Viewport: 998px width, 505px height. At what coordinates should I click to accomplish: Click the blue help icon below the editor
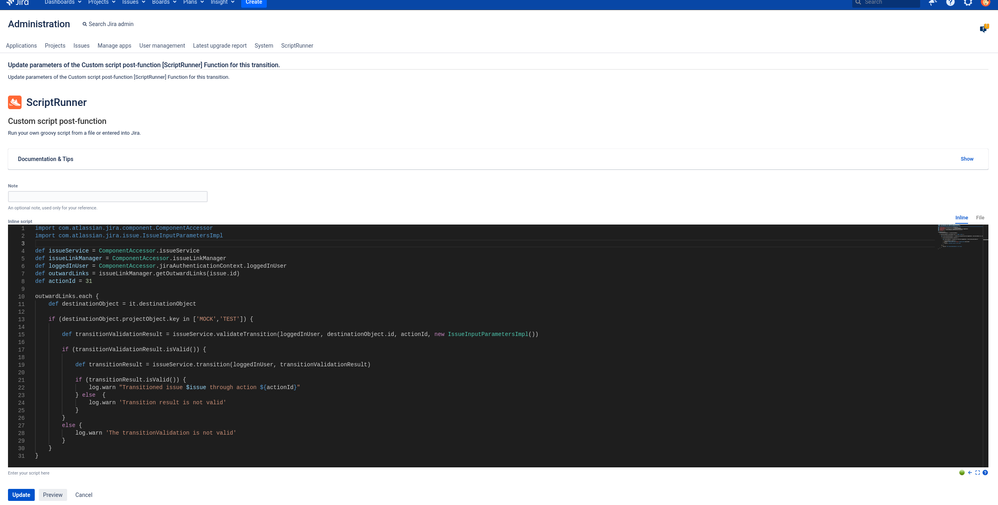point(985,473)
